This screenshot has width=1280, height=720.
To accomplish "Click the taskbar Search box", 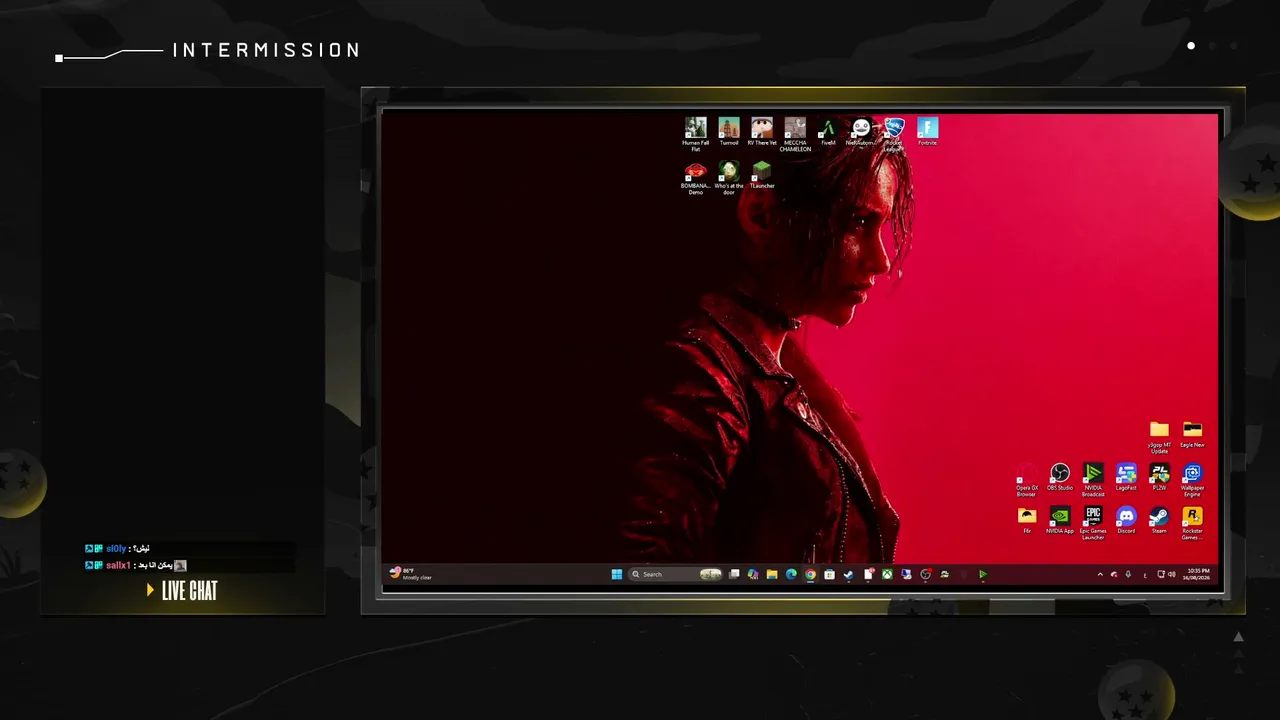I will [675, 574].
